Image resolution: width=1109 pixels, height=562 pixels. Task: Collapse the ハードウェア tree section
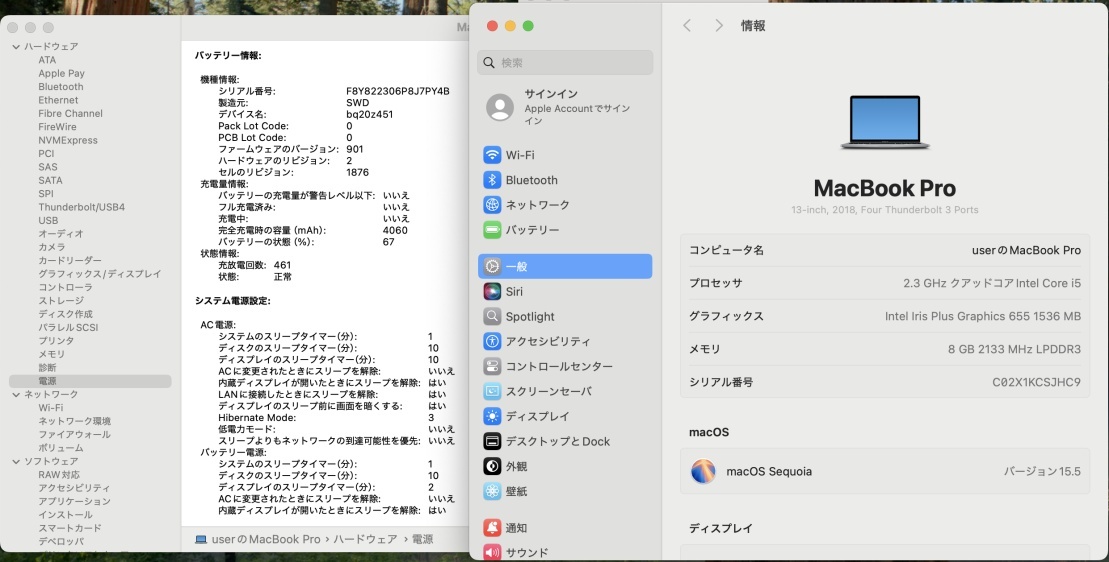pos(16,47)
